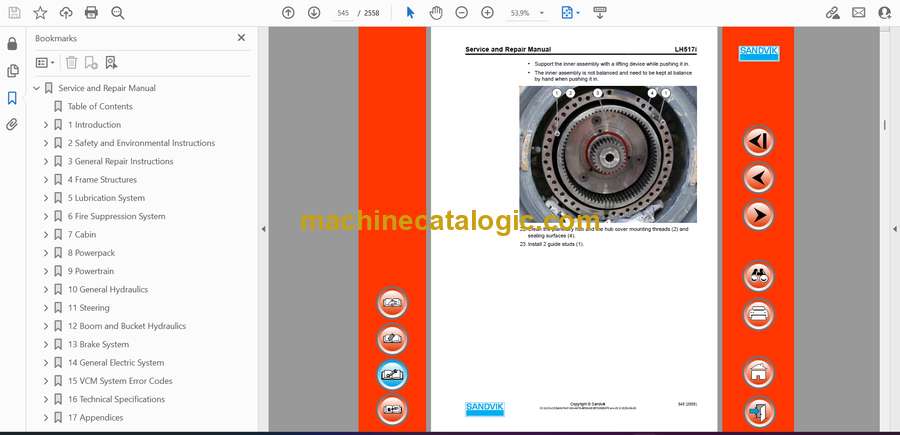Click the scrolling mode keyboard icon

point(600,13)
